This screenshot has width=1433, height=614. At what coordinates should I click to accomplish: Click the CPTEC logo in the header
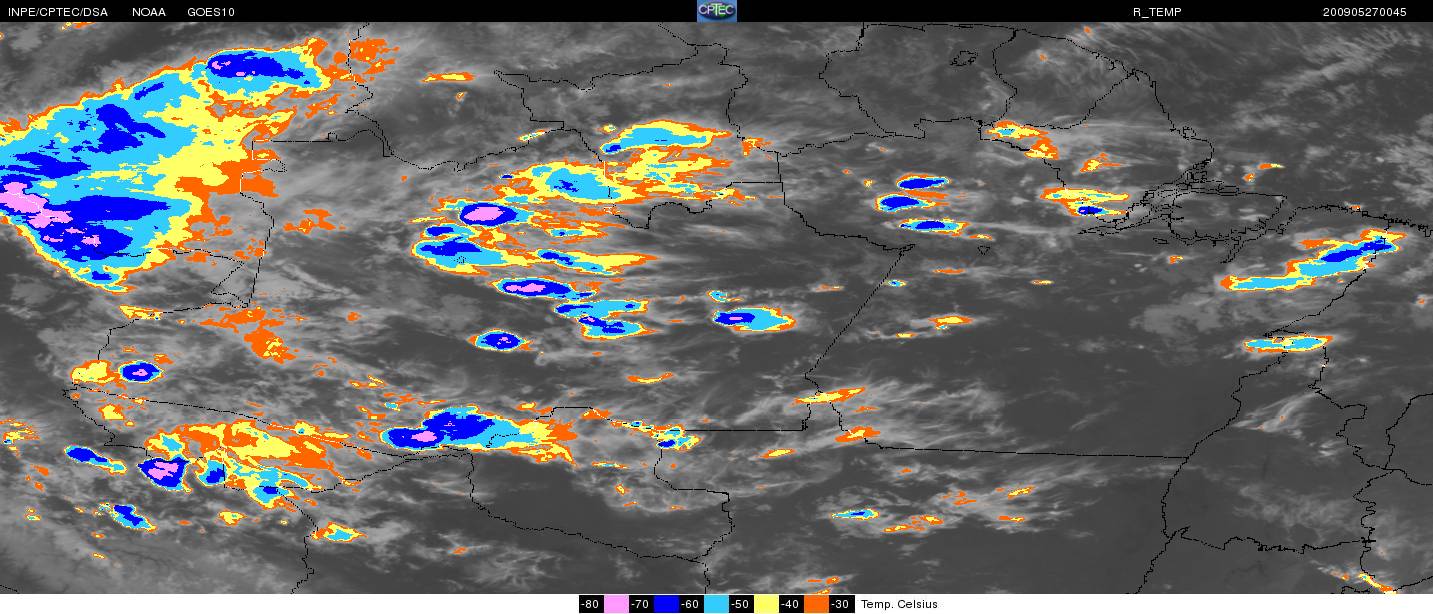[x=716, y=11]
